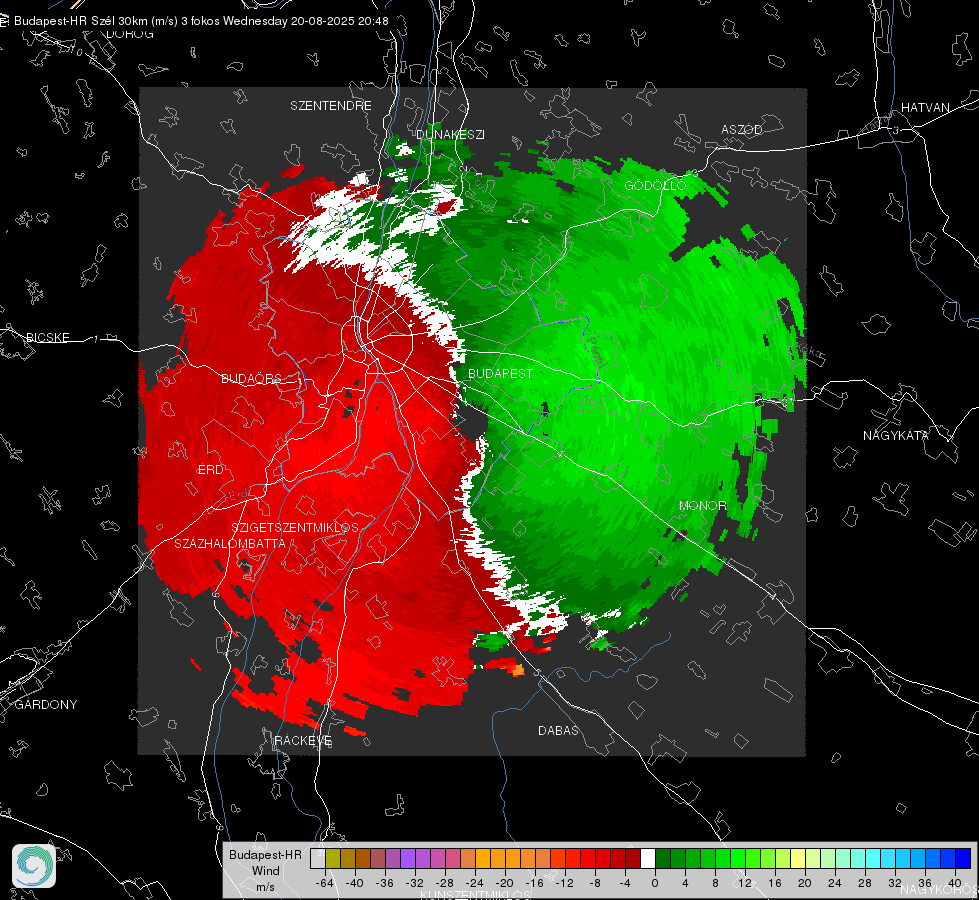The image size is (979, 900).
Task: Click the RÁCKEVE map label
Action: [x=303, y=741]
